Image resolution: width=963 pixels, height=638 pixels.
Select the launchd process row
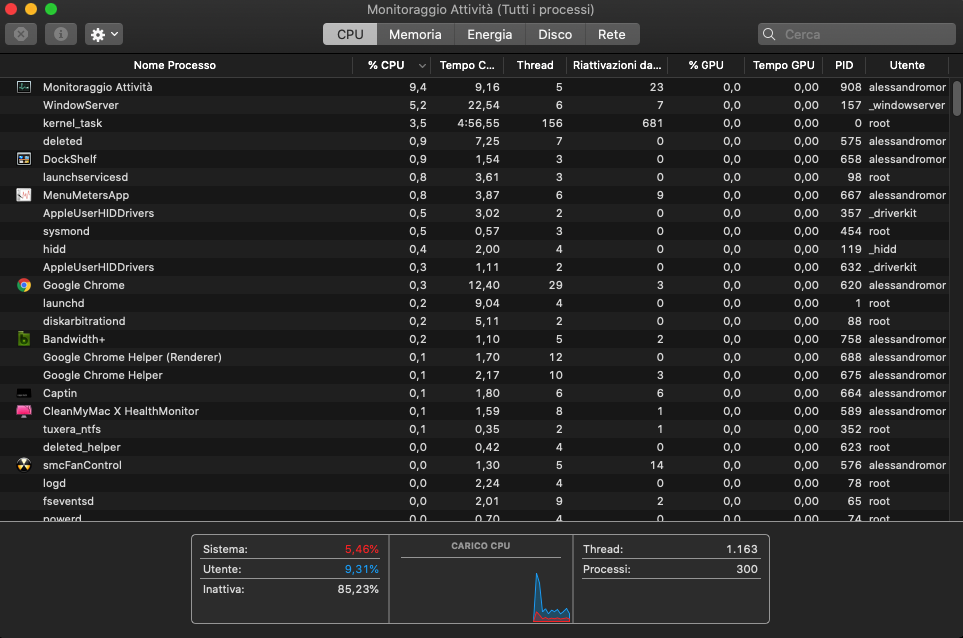coord(475,303)
